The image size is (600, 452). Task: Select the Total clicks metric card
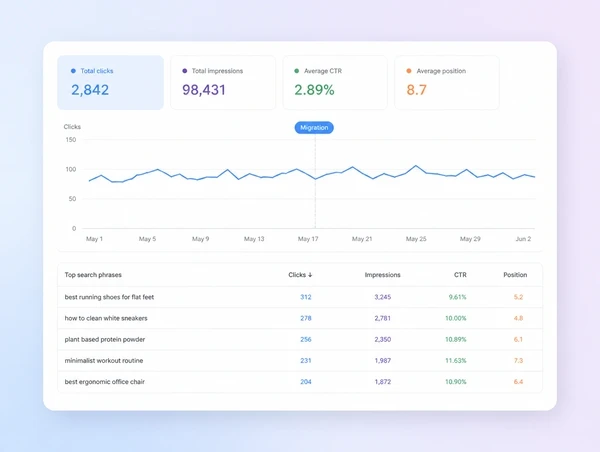[111, 83]
